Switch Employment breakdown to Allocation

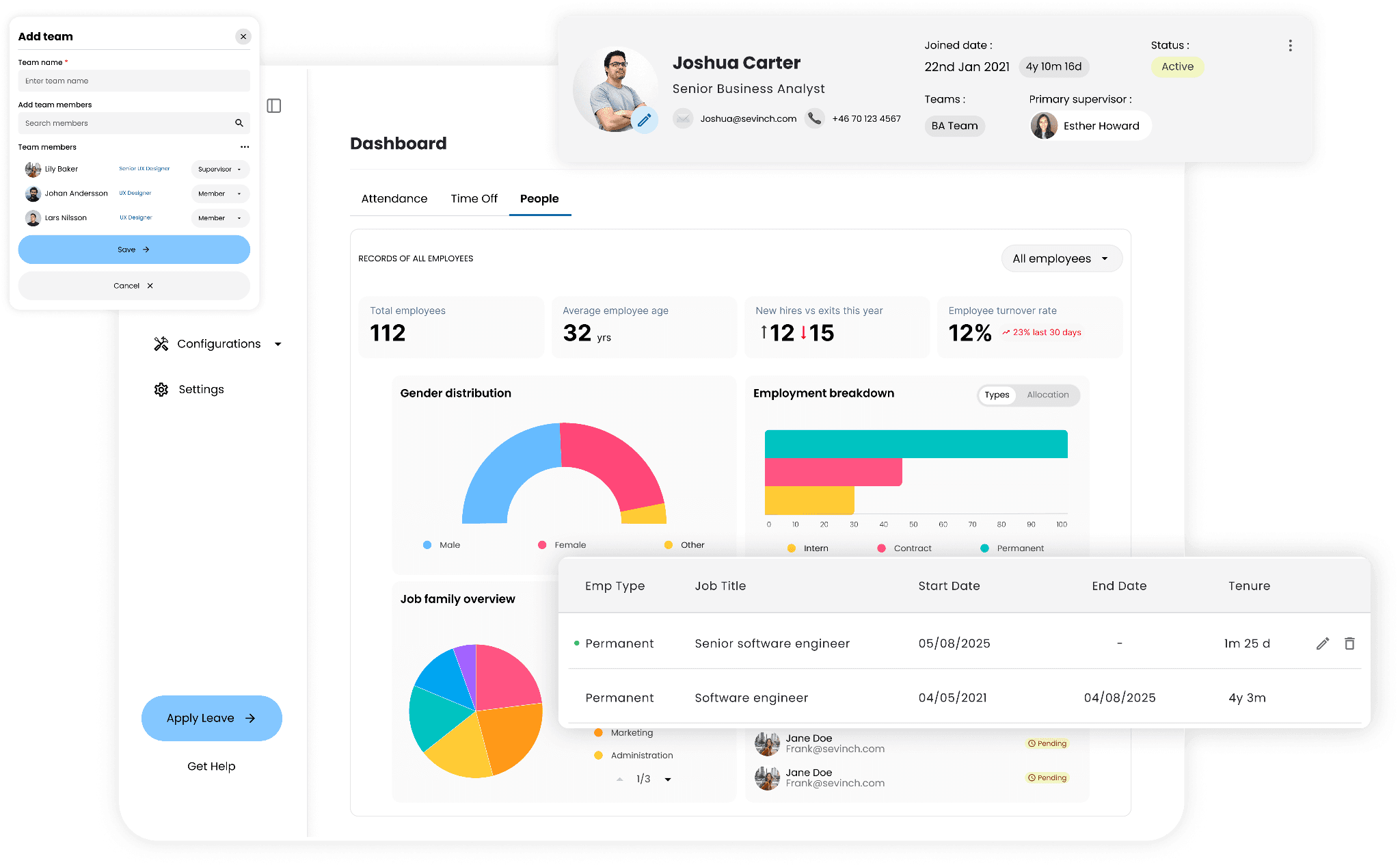coord(1047,395)
